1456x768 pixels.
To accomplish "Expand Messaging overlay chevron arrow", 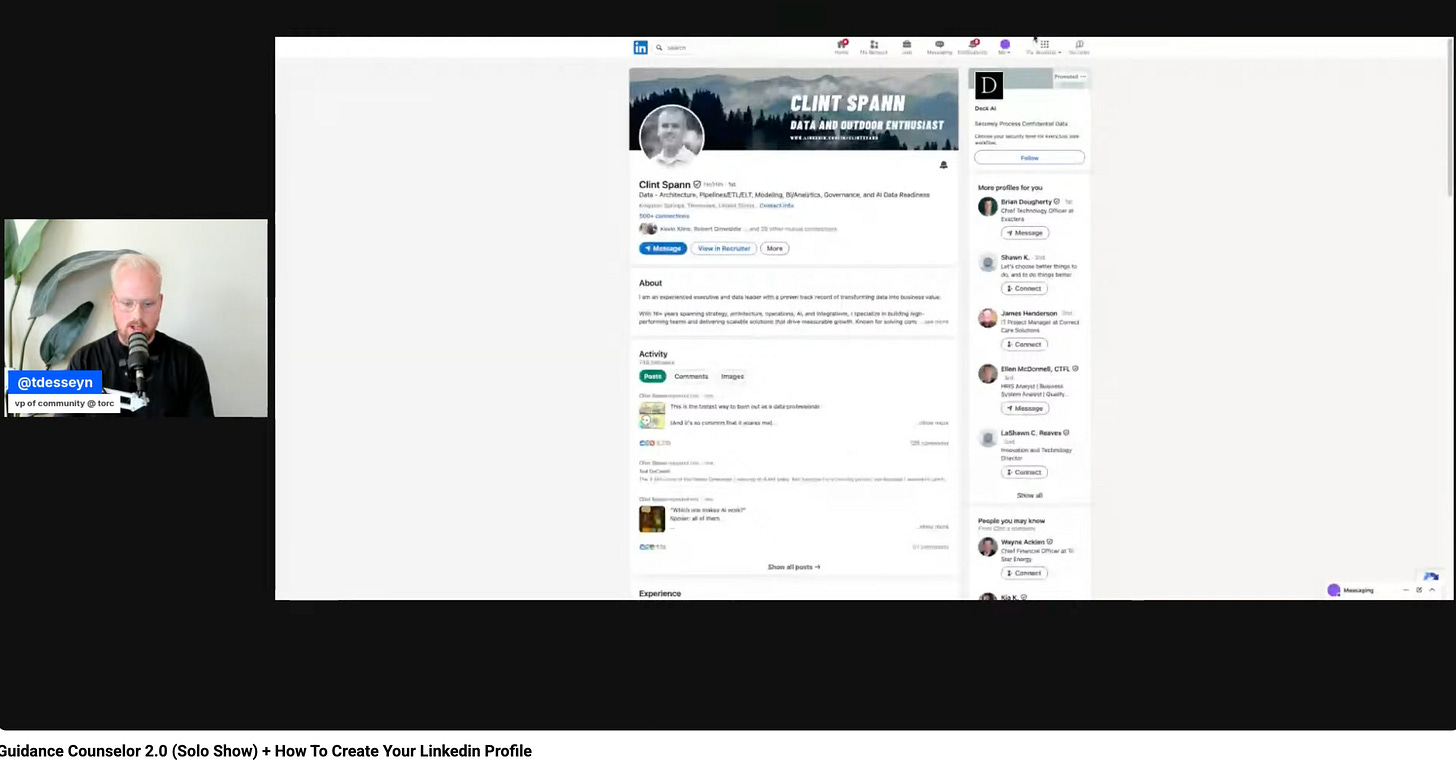I will 1432,590.
